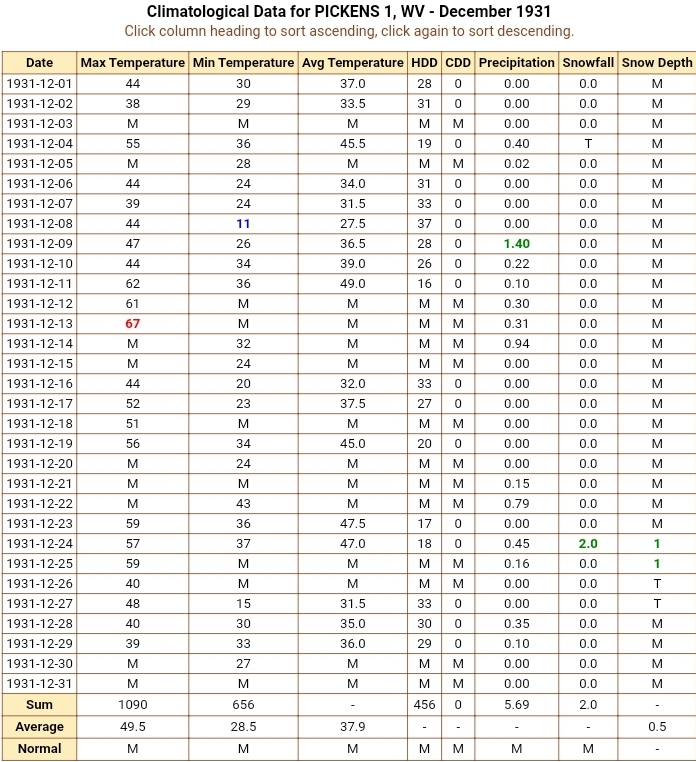This screenshot has height=762, width=696.
Task: Sort by the CDD column heading
Action: click(458, 63)
